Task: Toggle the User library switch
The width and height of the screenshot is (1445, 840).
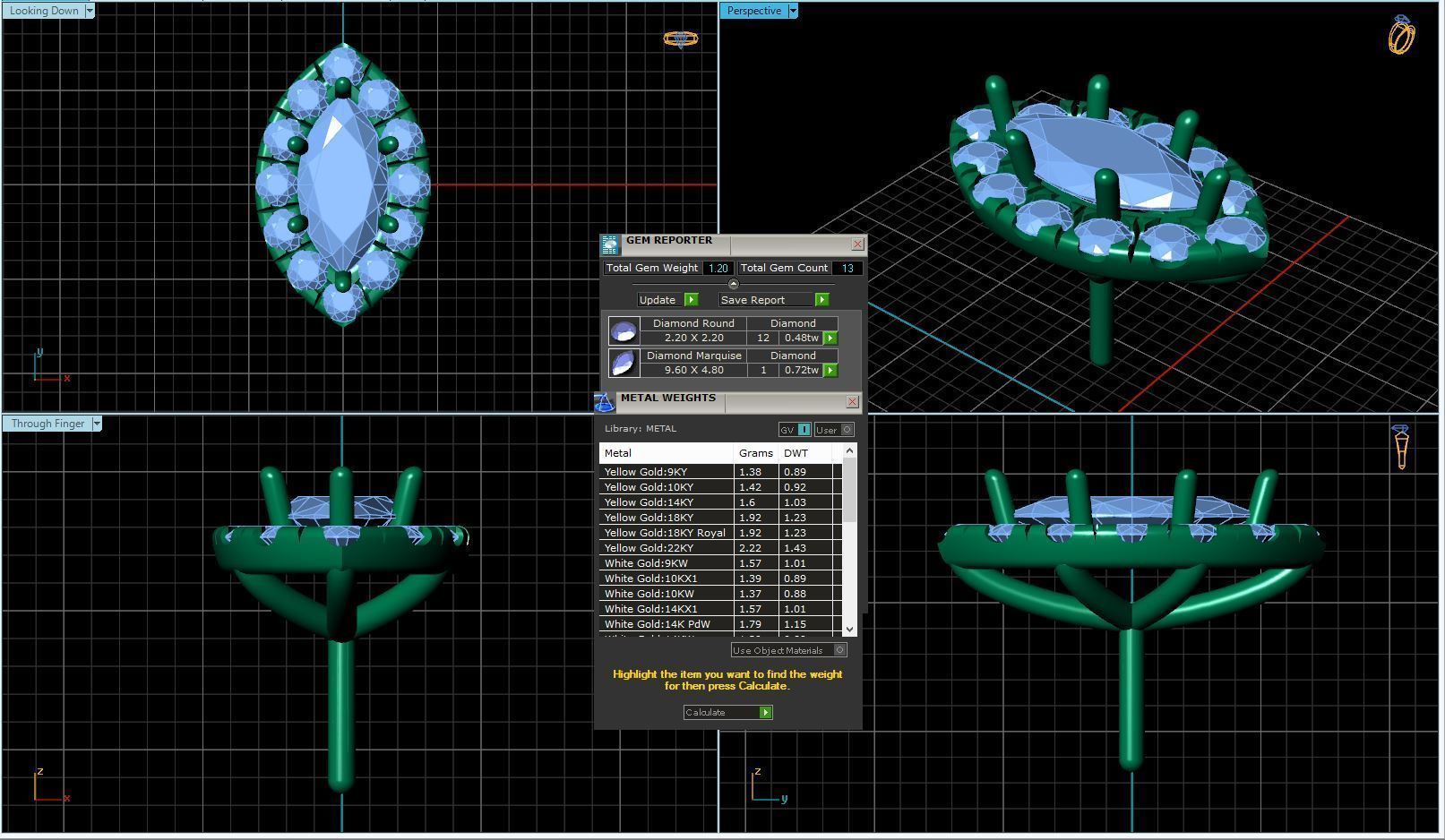Action: 834,430
